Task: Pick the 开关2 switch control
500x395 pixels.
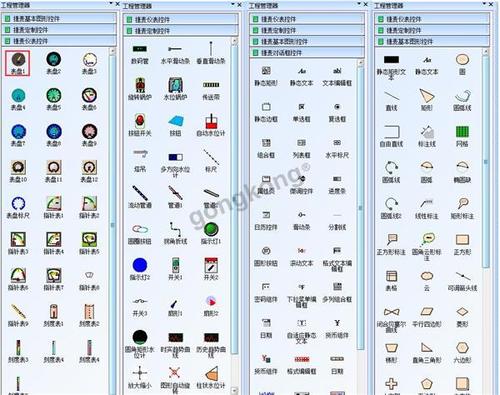Action: tap(211, 269)
